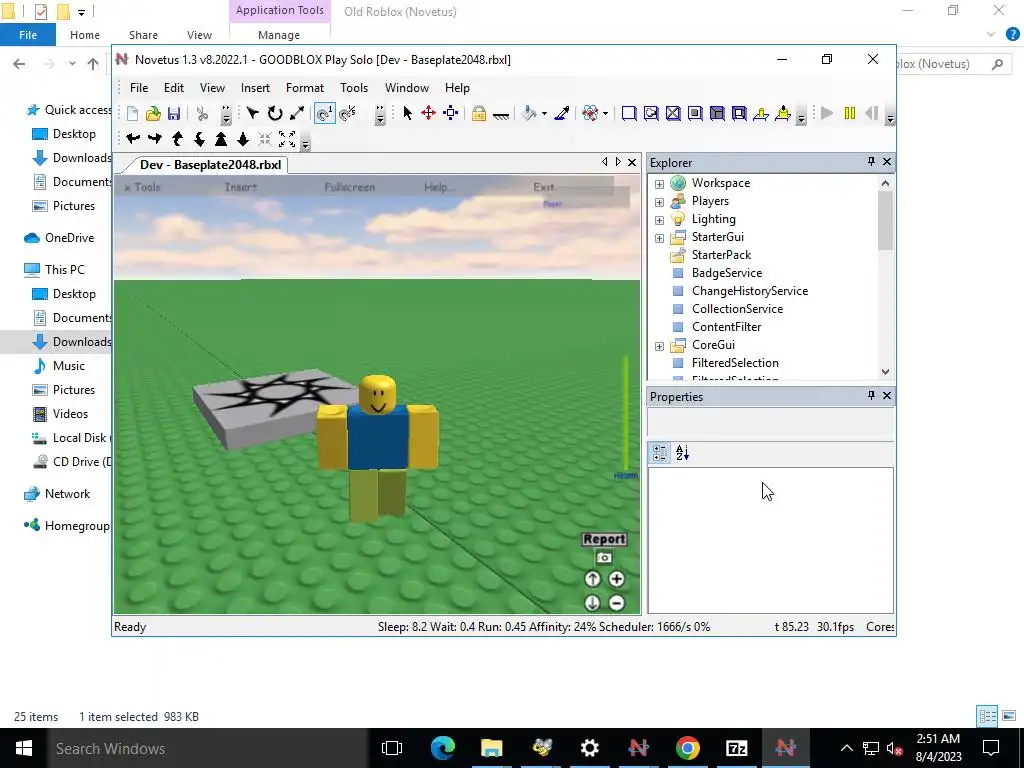Open the camera toolbar overflow options

(x=306, y=140)
